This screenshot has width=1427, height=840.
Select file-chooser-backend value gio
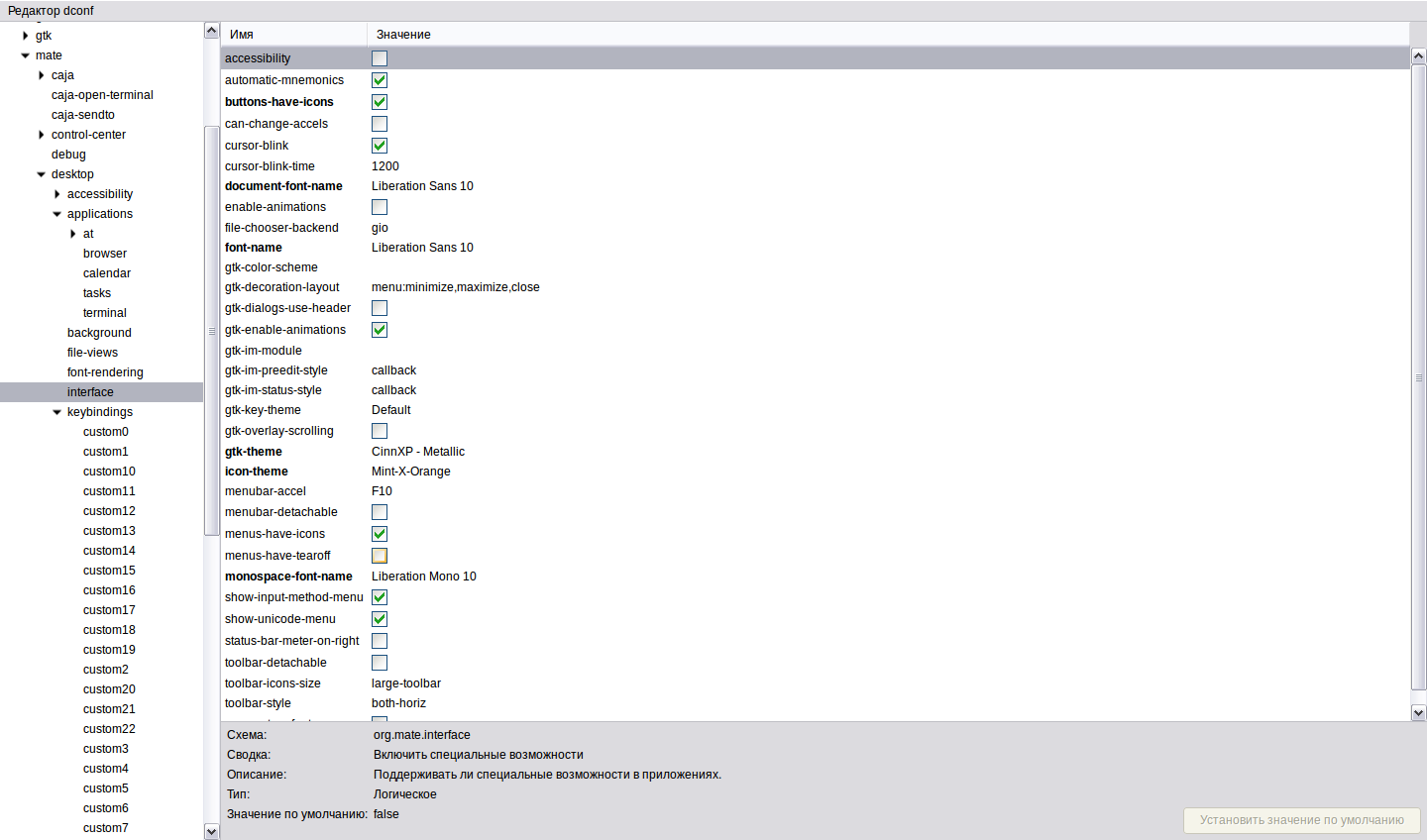380,228
